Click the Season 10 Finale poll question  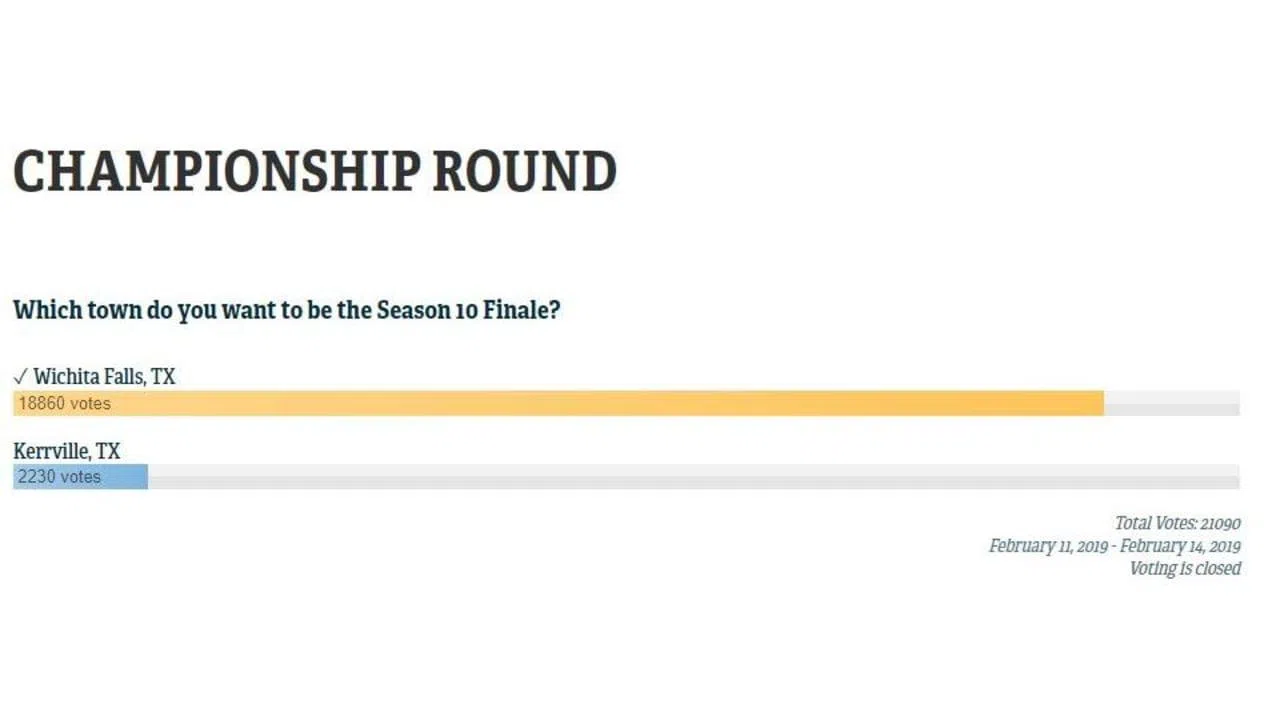(286, 309)
